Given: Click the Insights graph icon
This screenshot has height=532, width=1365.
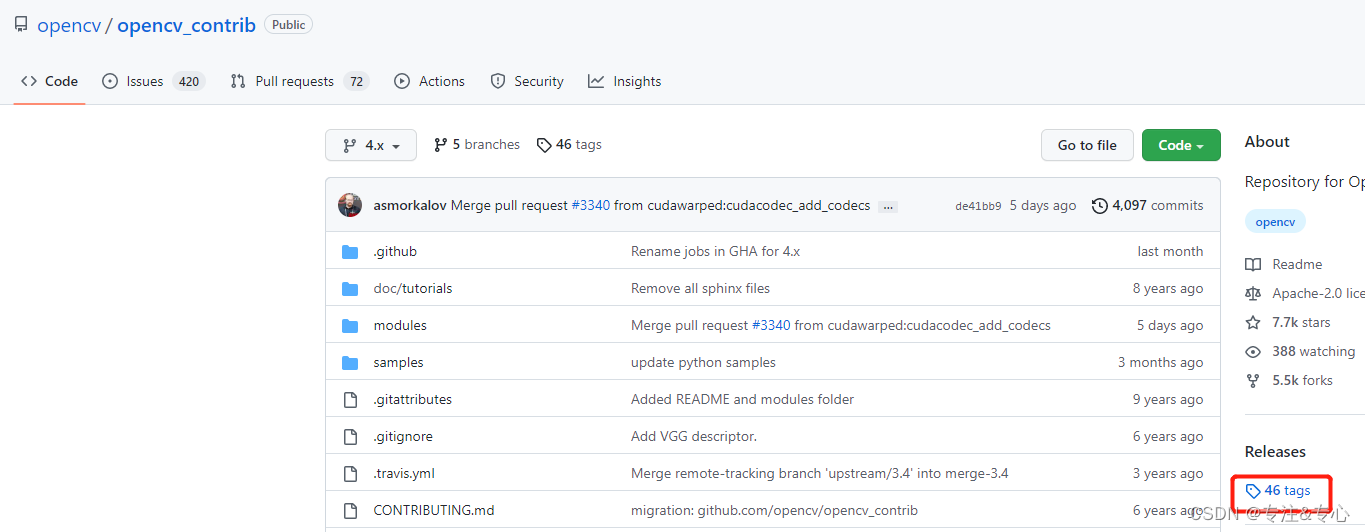Looking at the screenshot, I should point(596,81).
